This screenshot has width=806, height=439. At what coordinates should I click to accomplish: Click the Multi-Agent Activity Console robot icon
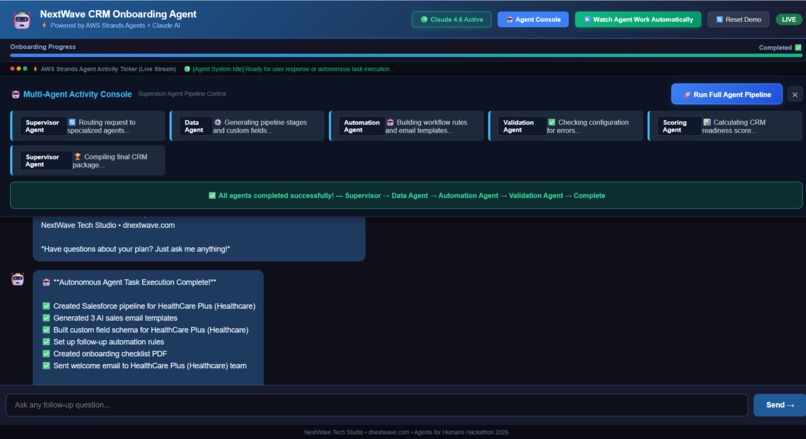point(15,94)
